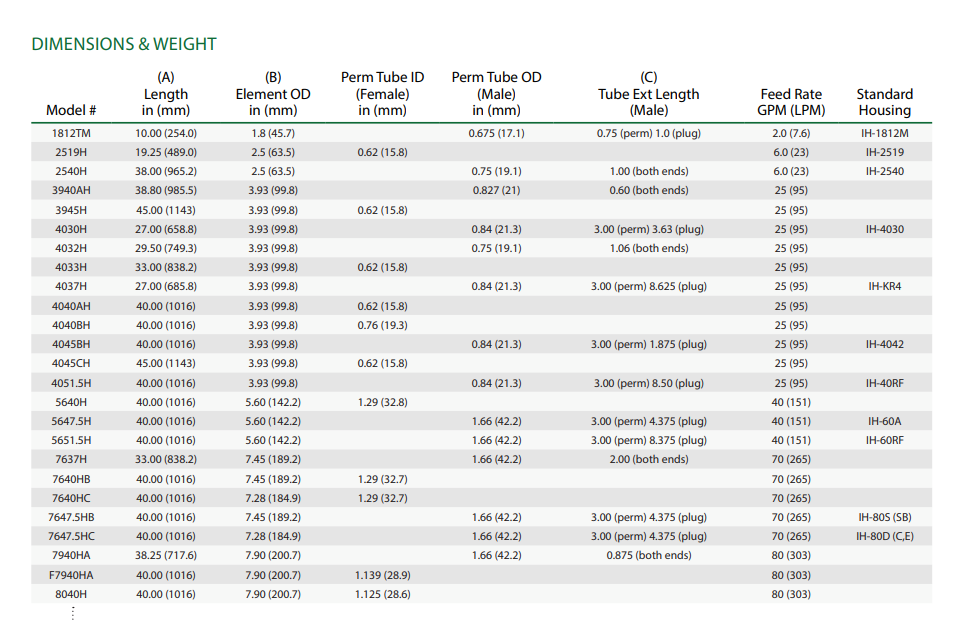Select model 7647.5HB row label
Screen dimensions: 955x622
(x=71, y=517)
